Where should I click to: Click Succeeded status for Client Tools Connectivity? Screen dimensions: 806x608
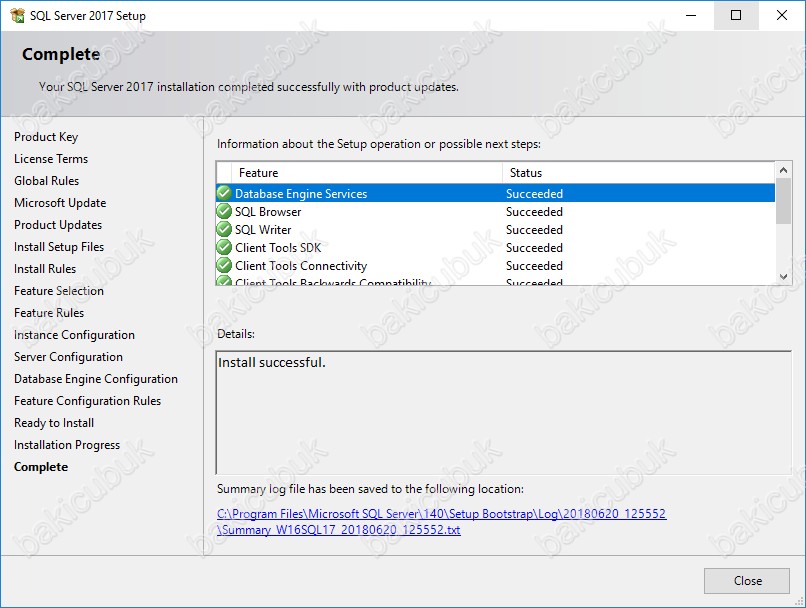[x=534, y=266]
